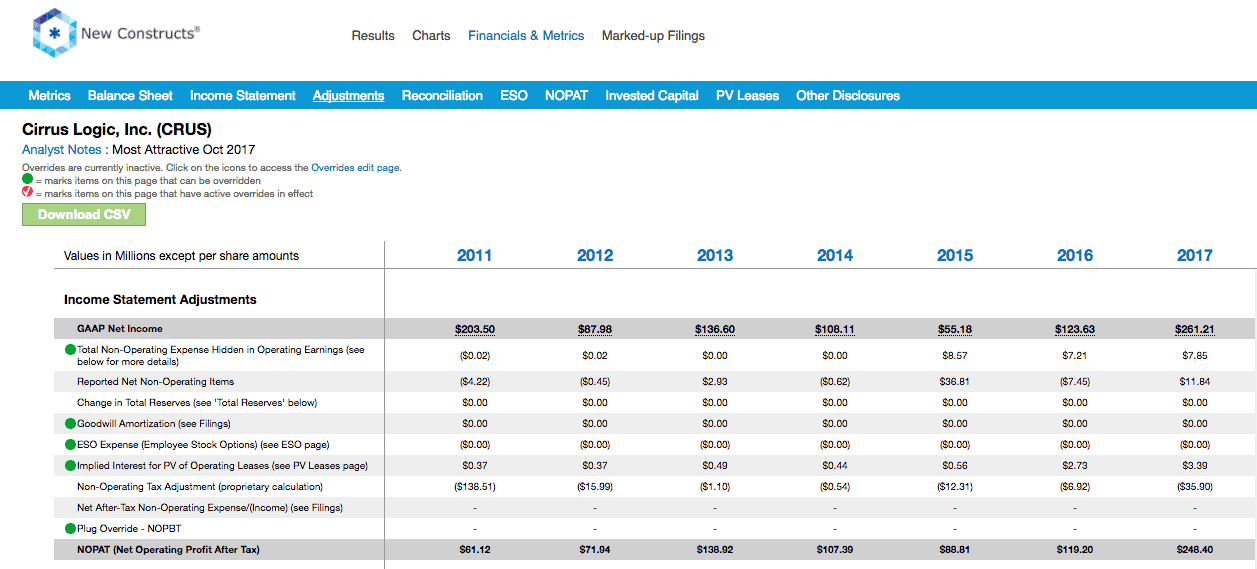
Task: Click the 2014 column year header
Action: pyautogui.click(x=835, y=256)
